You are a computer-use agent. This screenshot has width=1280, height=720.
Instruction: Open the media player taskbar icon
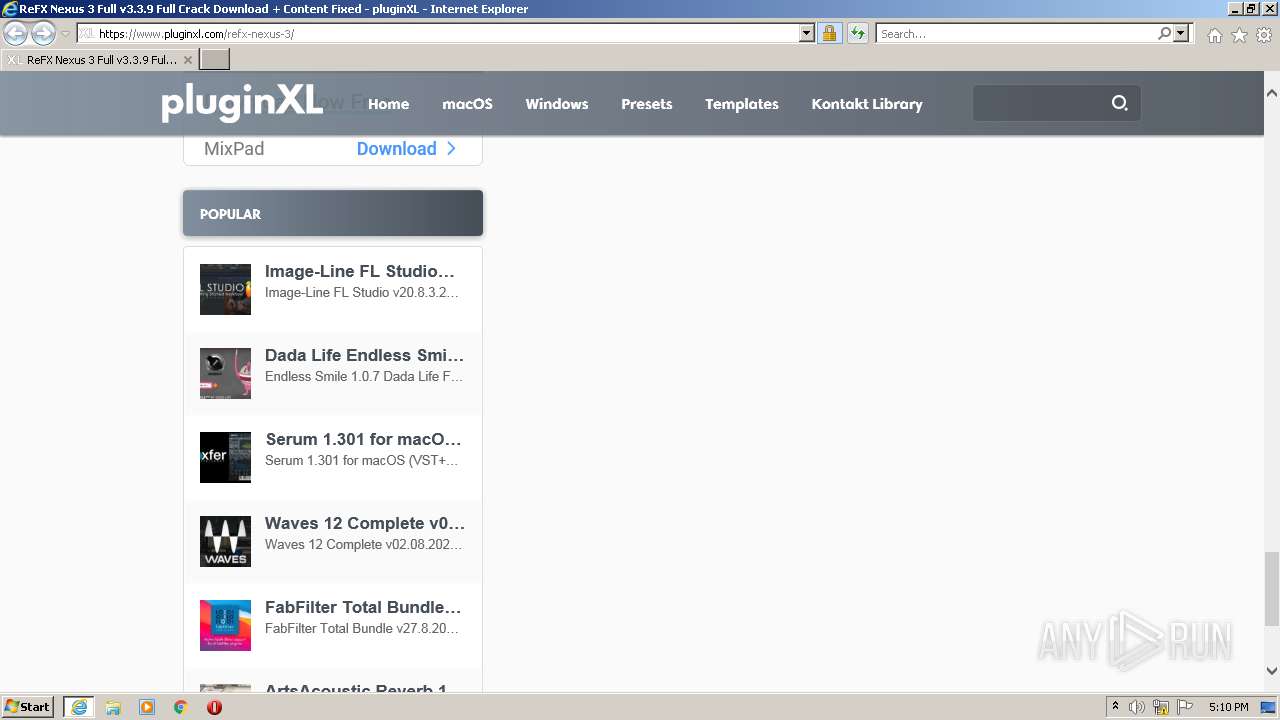147,707
